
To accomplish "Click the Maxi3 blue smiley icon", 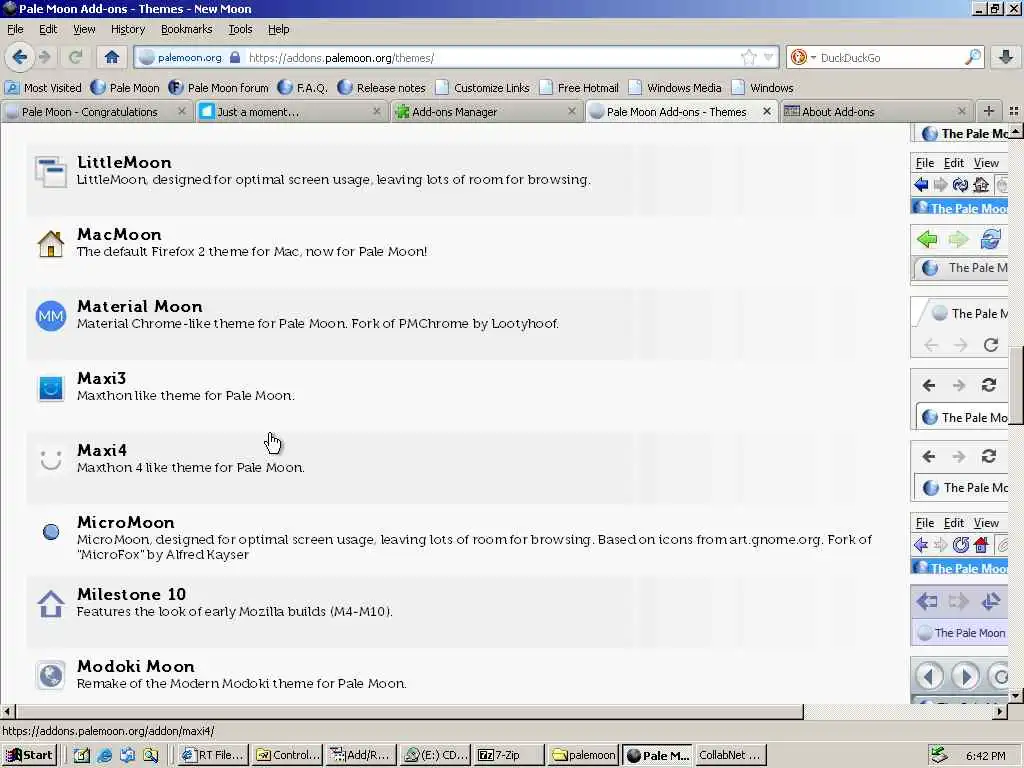I will click(50, 388).
